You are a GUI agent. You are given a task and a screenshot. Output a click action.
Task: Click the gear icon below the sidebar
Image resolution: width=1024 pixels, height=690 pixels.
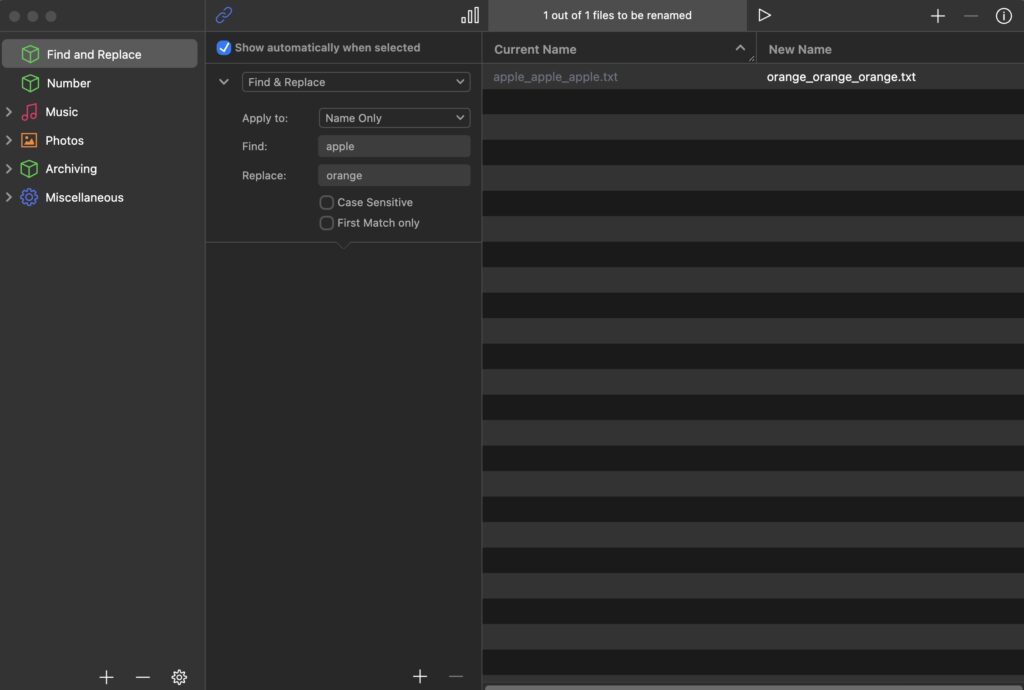[x=179, y=677]
